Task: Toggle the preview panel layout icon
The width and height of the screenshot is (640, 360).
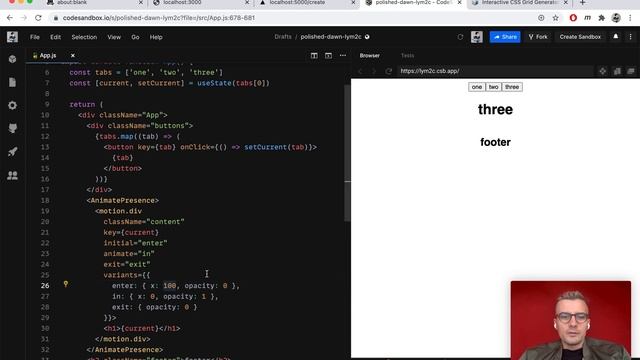Action: (328, 56)
